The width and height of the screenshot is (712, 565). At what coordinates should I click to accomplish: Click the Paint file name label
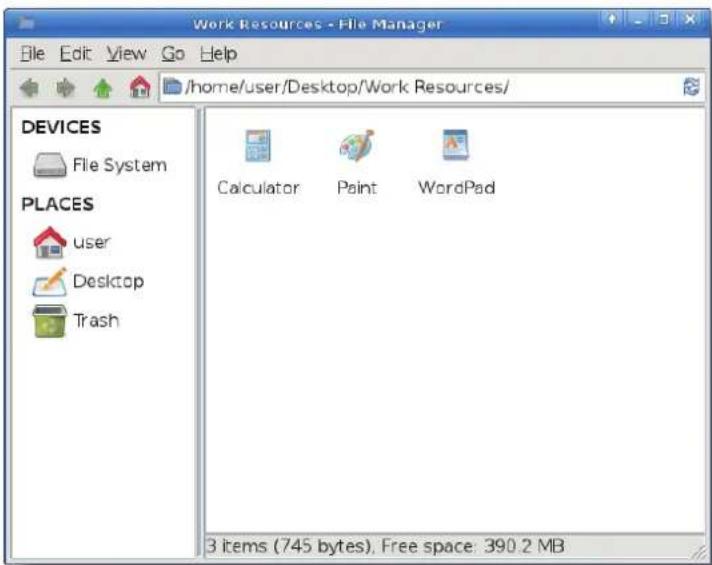pos(357,188)
